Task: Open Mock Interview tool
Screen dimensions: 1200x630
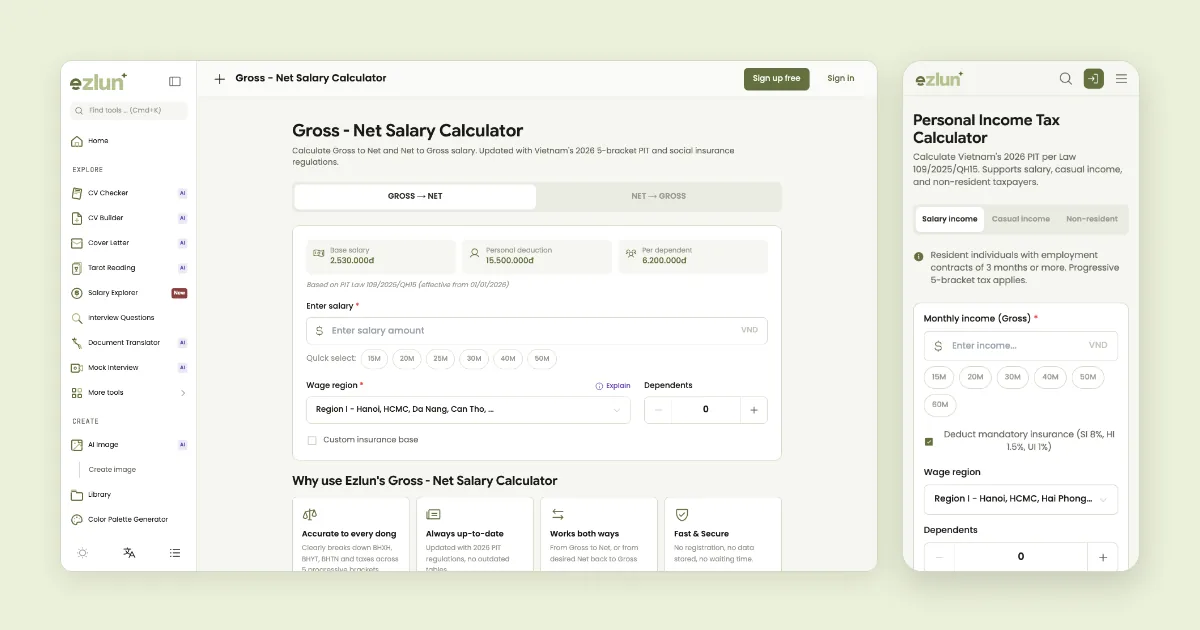Action: [129, 368]
